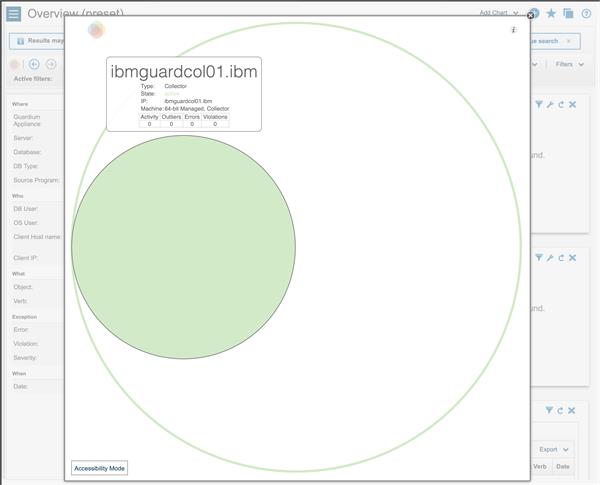Refresh the first chart panel

coord(561,105)
